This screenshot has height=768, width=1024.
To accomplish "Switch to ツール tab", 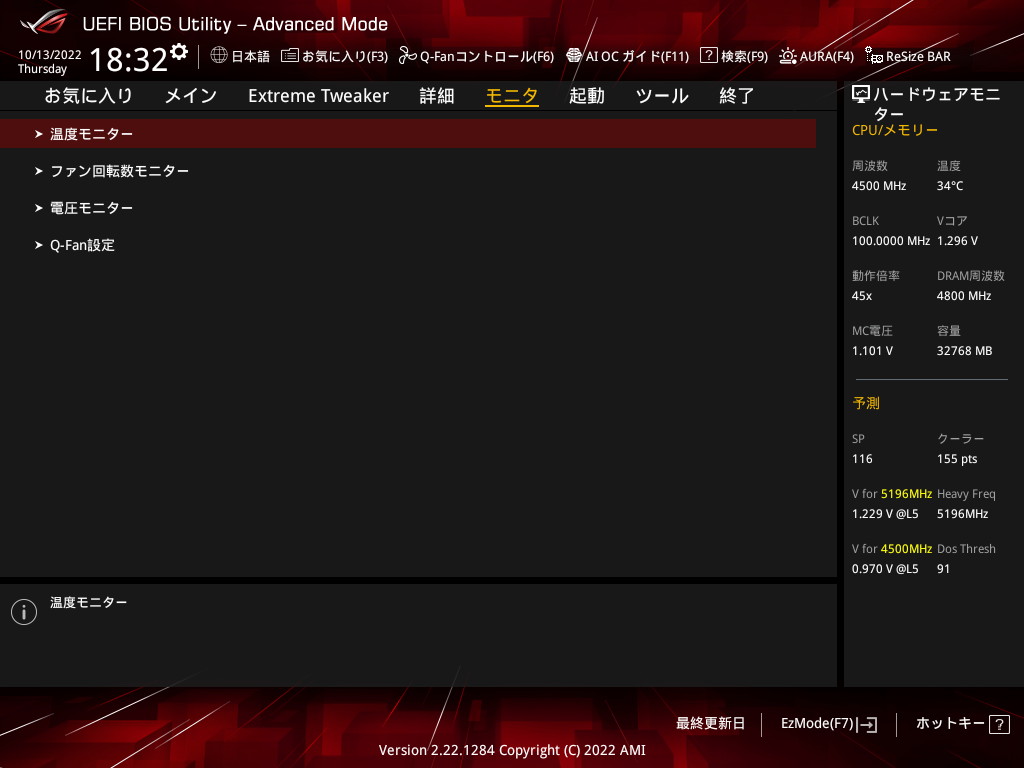I will (x=662, y=96).
